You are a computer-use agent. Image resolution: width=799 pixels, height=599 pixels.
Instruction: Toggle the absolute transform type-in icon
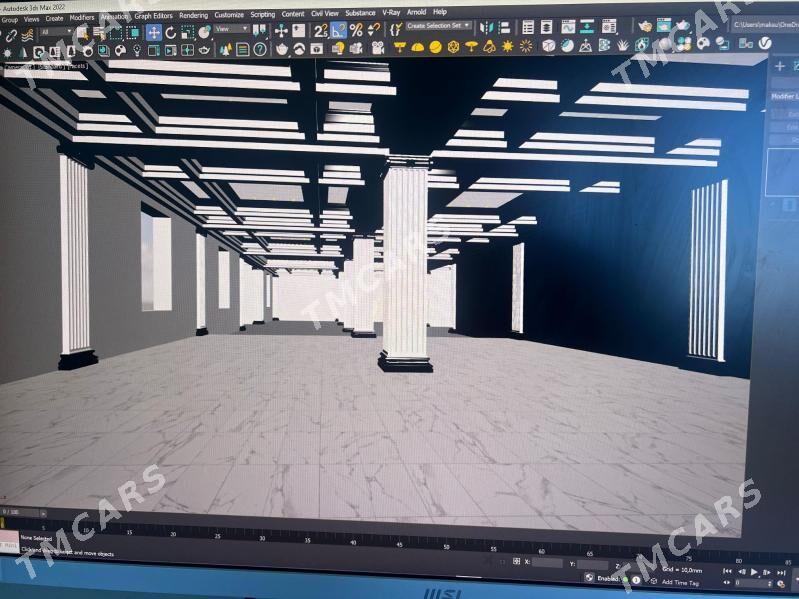(x=516, y=561)
